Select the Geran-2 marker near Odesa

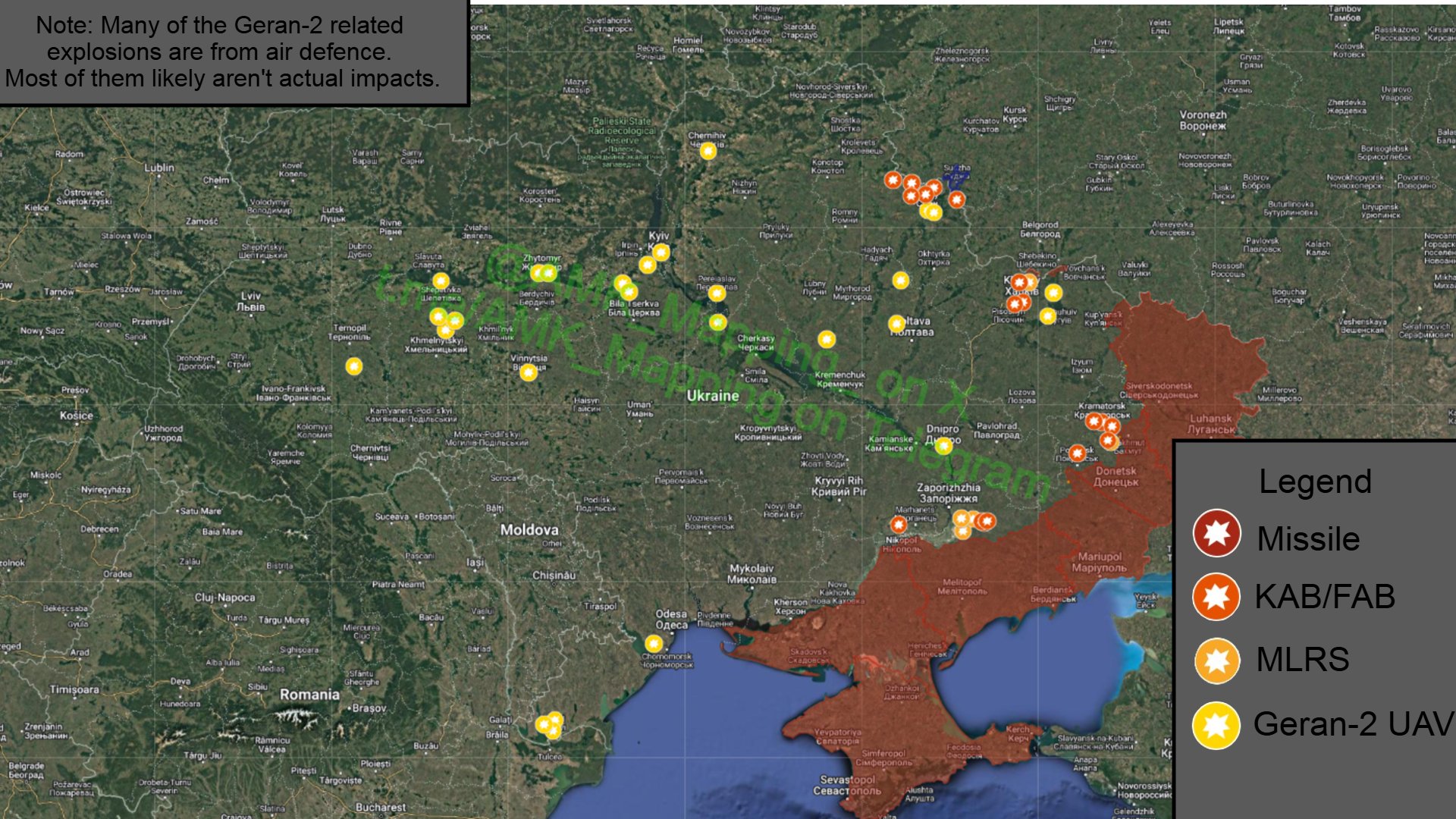pyautogui.click(x=654, y=644)
